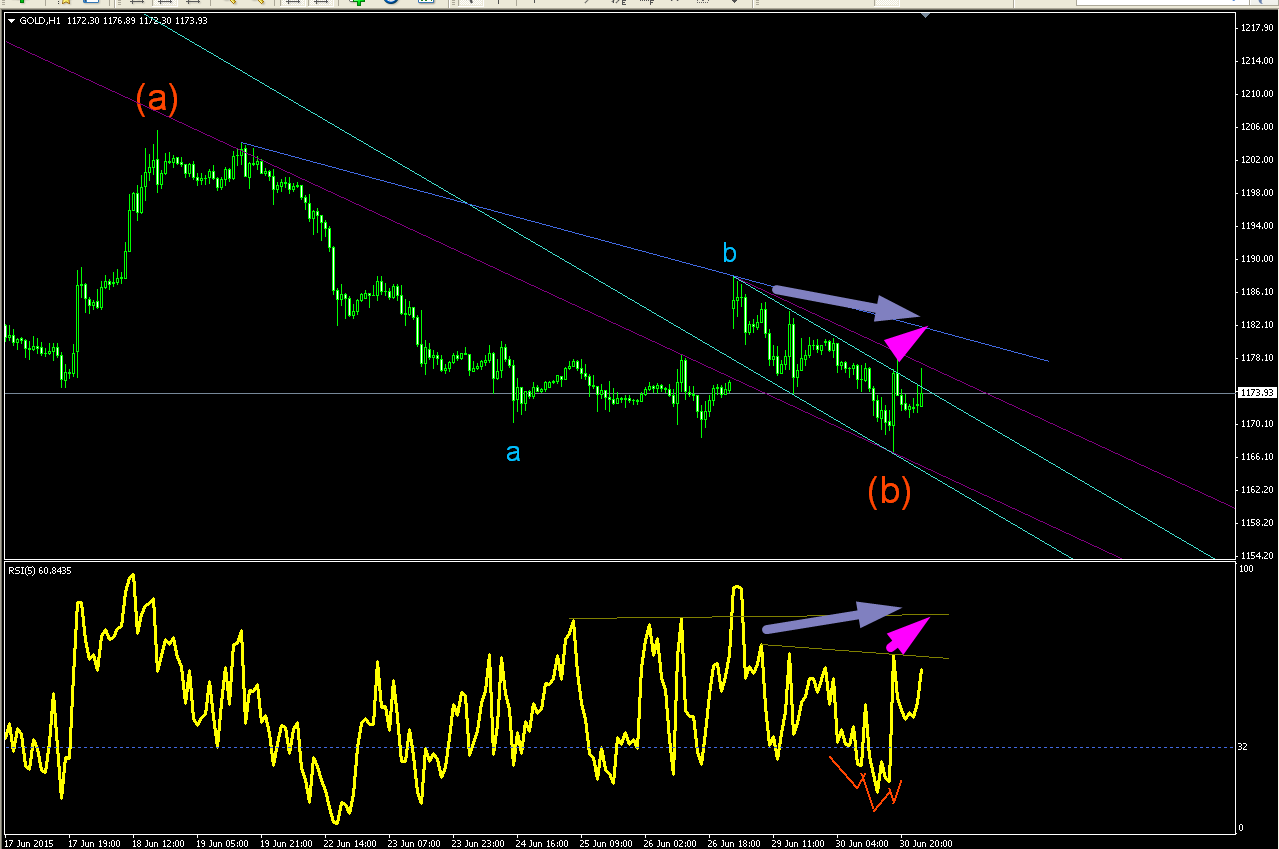Click the RSI level 32 axis label

tap(1243, 747)
